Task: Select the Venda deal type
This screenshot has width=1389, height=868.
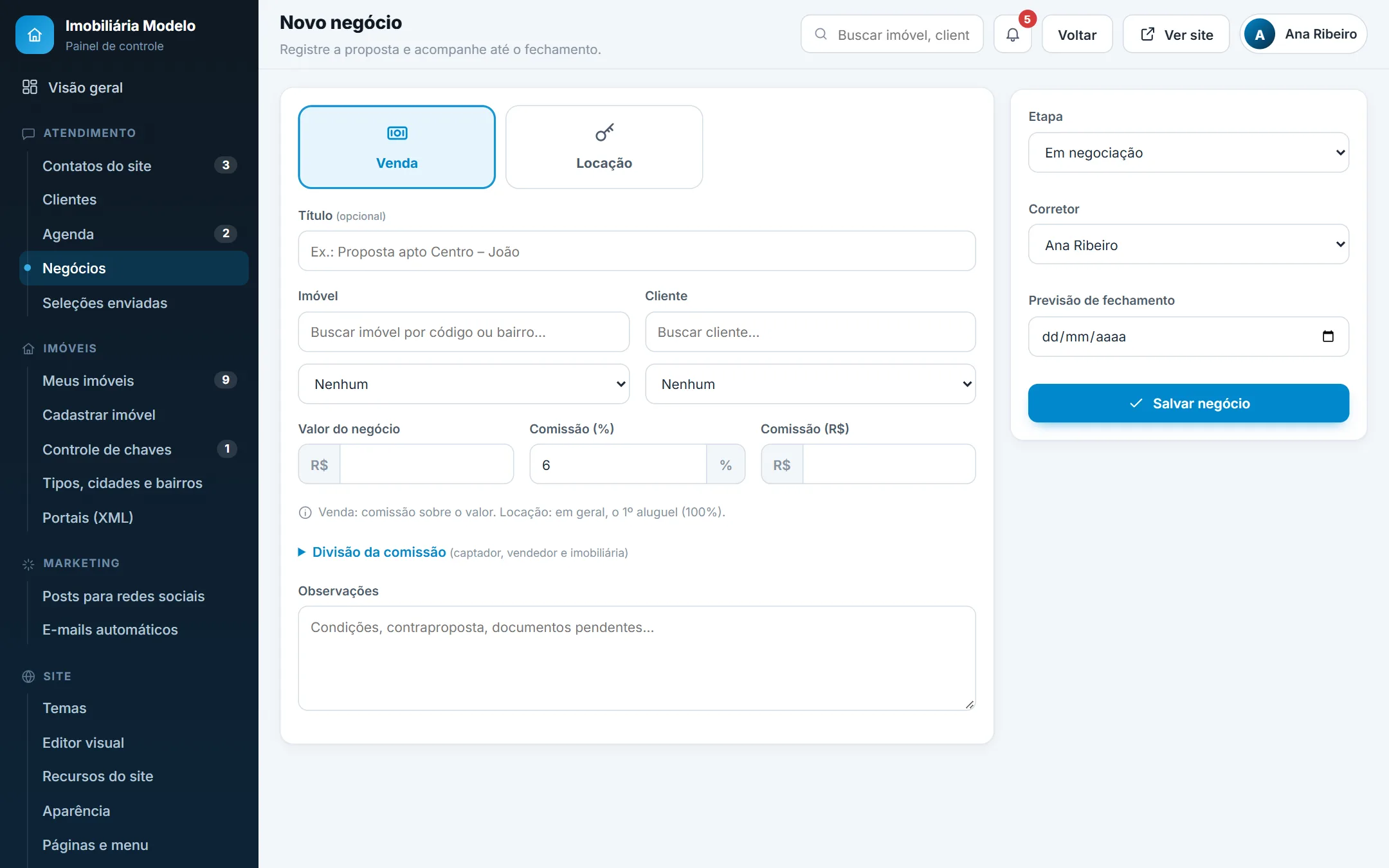Action: tap(397, 147)
